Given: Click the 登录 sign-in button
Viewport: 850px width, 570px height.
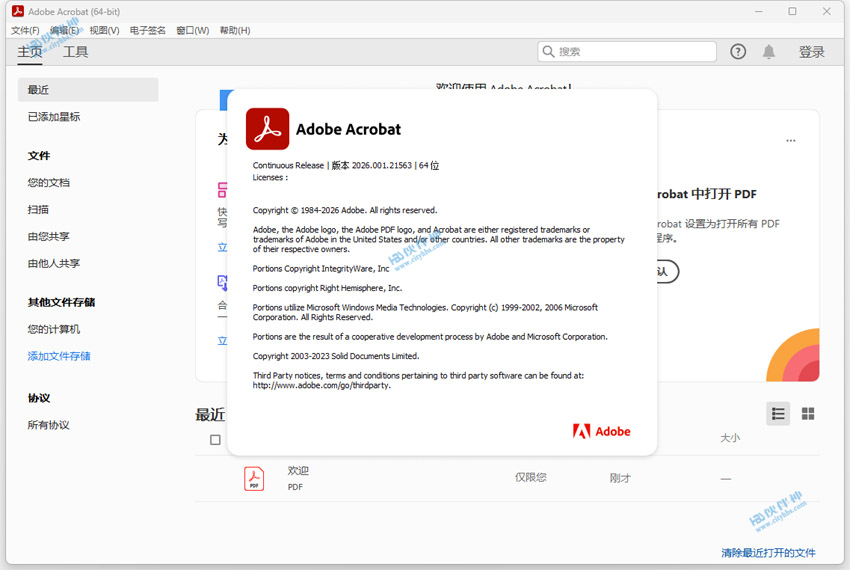Looking at the screenshot, I should pyautogui.click(x=812, y=52).
